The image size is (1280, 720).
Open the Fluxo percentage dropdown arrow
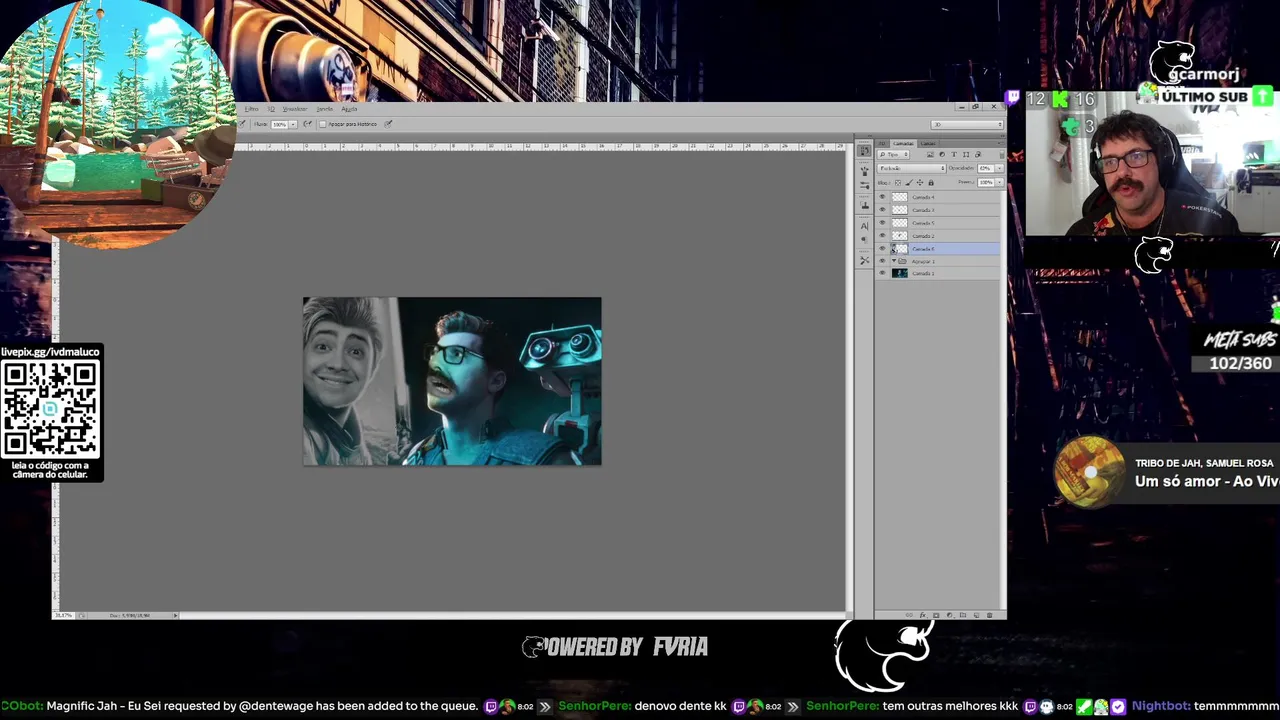(x=293, y=124)
